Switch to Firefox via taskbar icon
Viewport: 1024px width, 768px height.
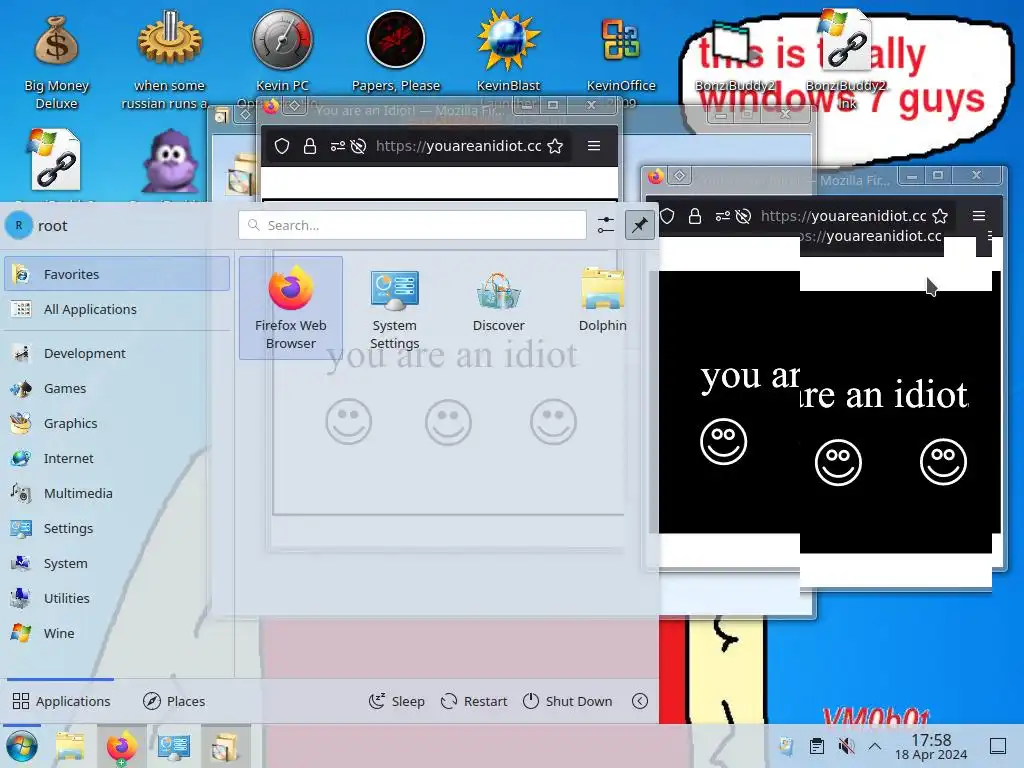121,746
